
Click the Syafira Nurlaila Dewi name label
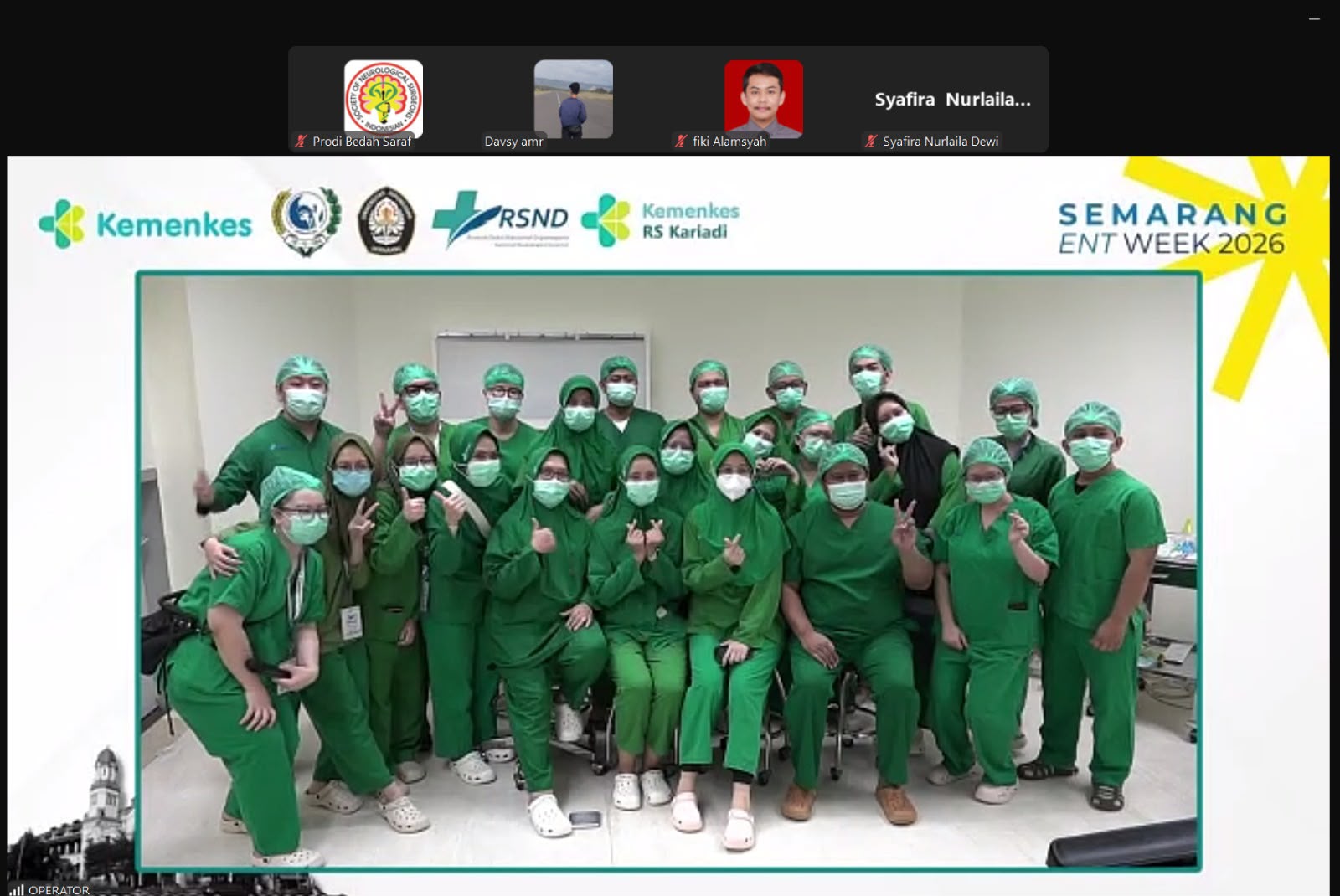click(941, 142)
